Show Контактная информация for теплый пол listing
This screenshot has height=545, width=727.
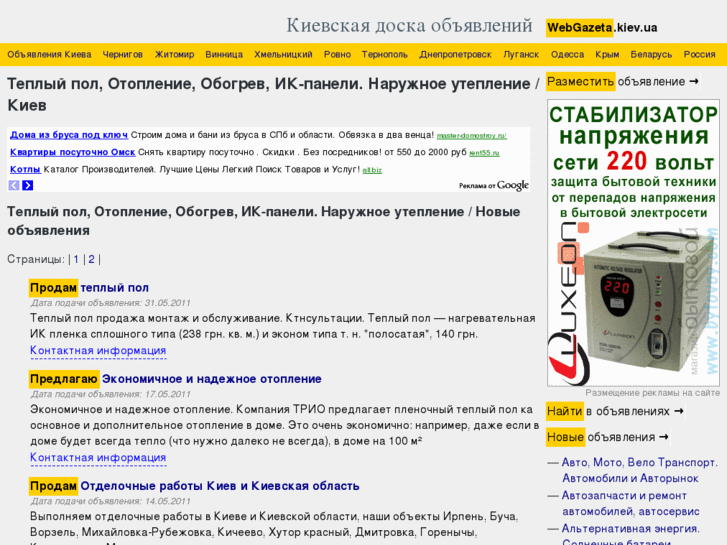tap(98, 351)
